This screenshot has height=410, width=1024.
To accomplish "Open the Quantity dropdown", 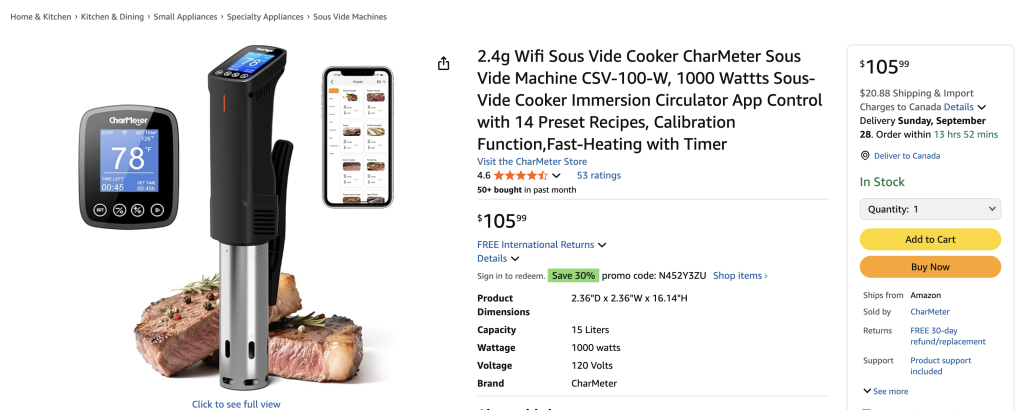I will pyautogui.click(x=930, y=209).
